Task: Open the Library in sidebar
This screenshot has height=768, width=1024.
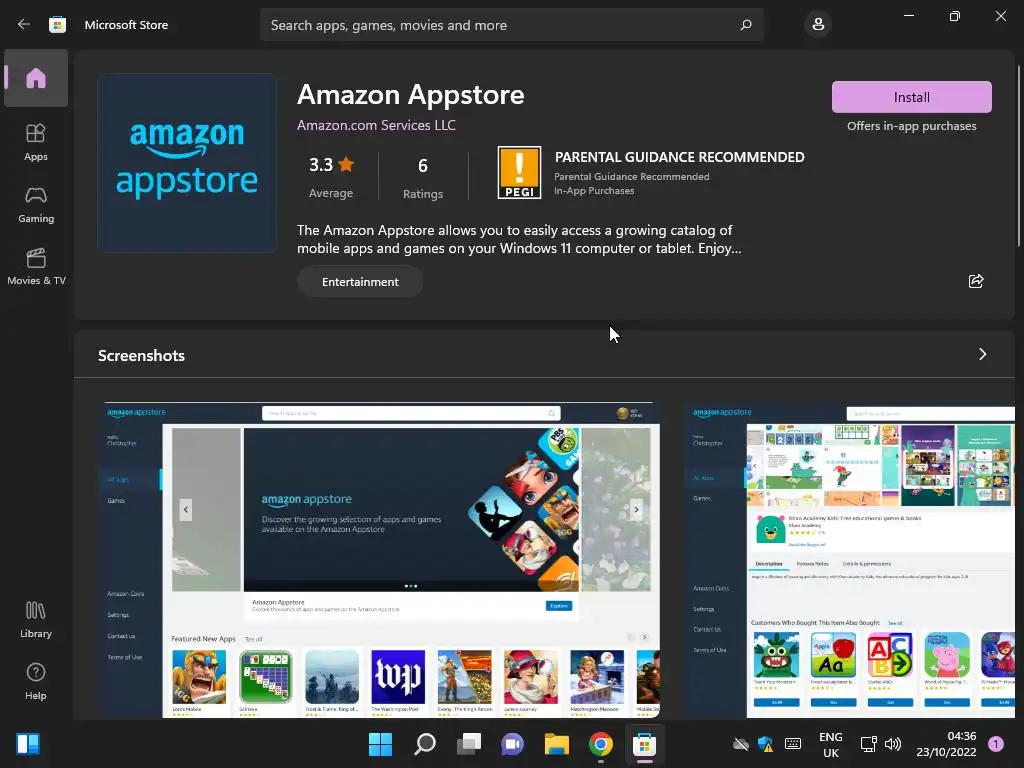Action: click(36, 619)
